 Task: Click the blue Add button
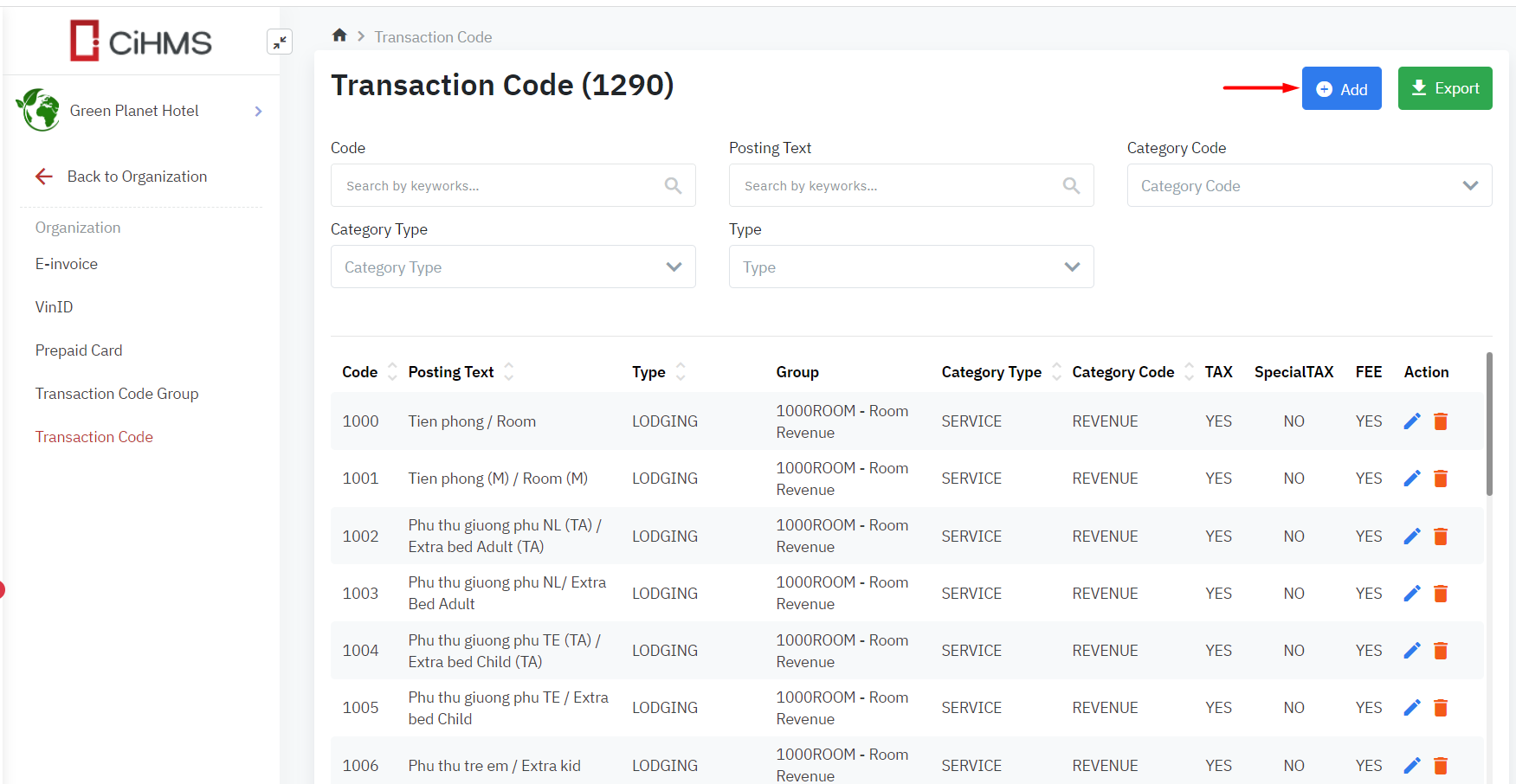coord(1341,88)
